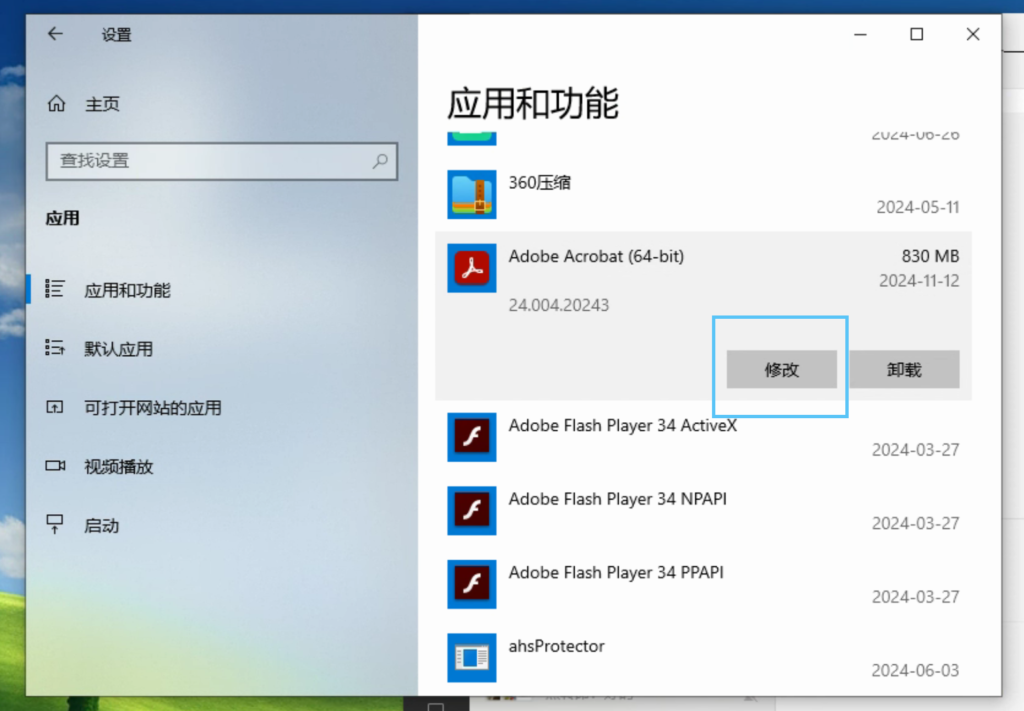The height and width of the screenshot is (711, 1024).
Task: Click the 830 MB size value
Action: click(x=931, y=256)
